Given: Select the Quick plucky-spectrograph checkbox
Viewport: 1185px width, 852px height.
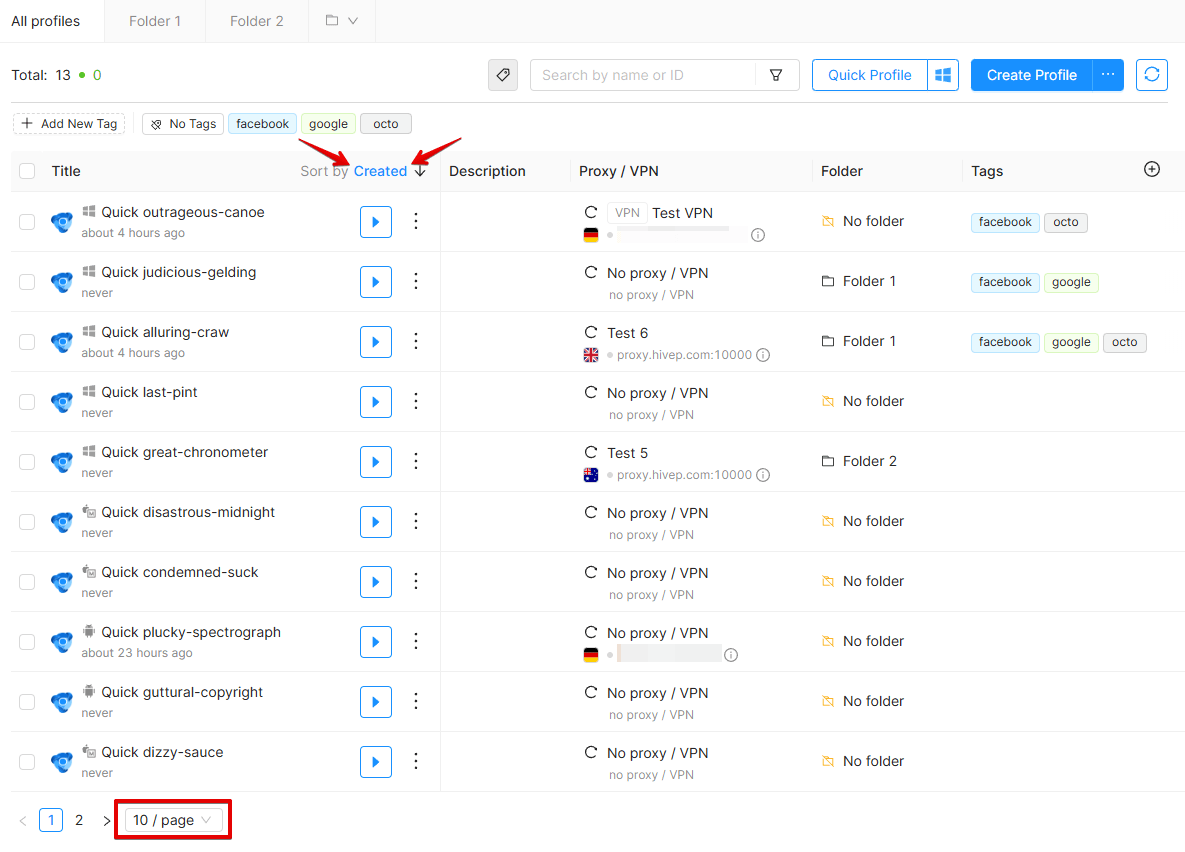Looking at the screenshot, I should click(27, 642).
